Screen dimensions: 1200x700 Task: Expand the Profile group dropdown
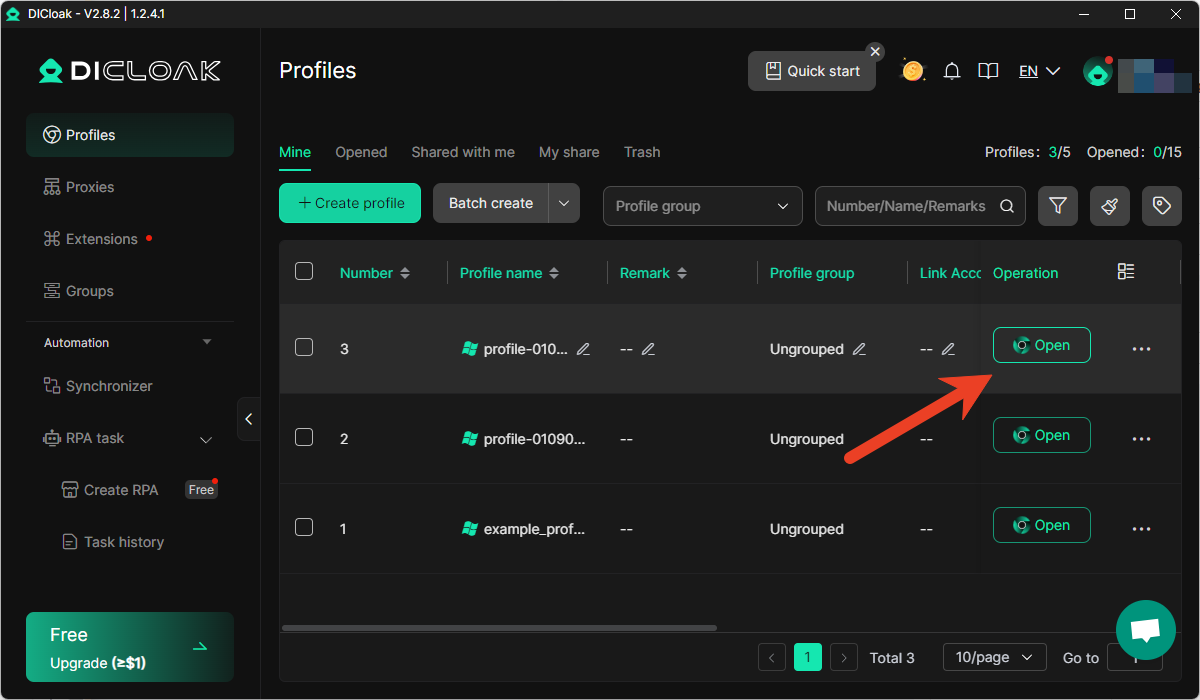tap(702, 206)
